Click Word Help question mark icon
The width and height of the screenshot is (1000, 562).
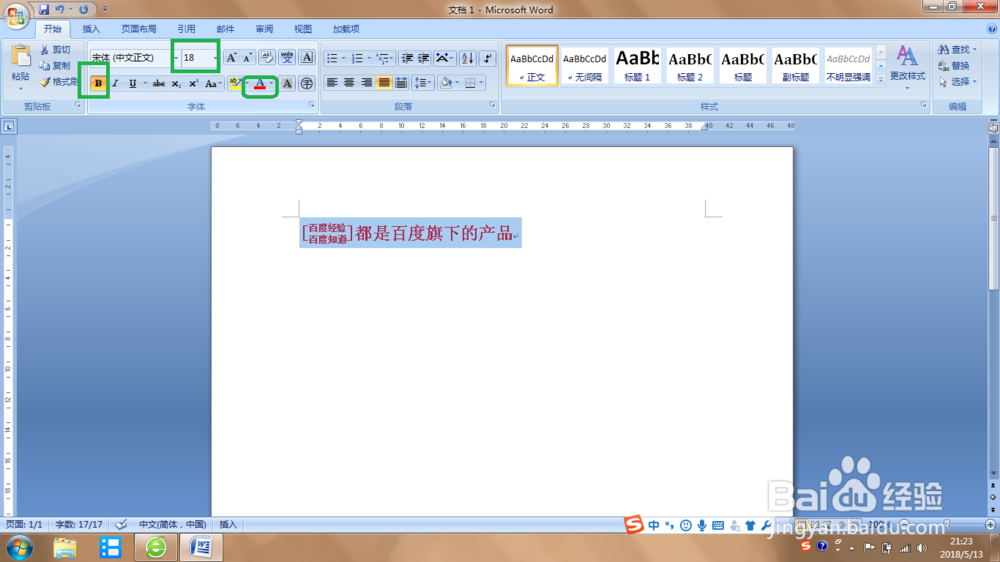click(992, 29)
